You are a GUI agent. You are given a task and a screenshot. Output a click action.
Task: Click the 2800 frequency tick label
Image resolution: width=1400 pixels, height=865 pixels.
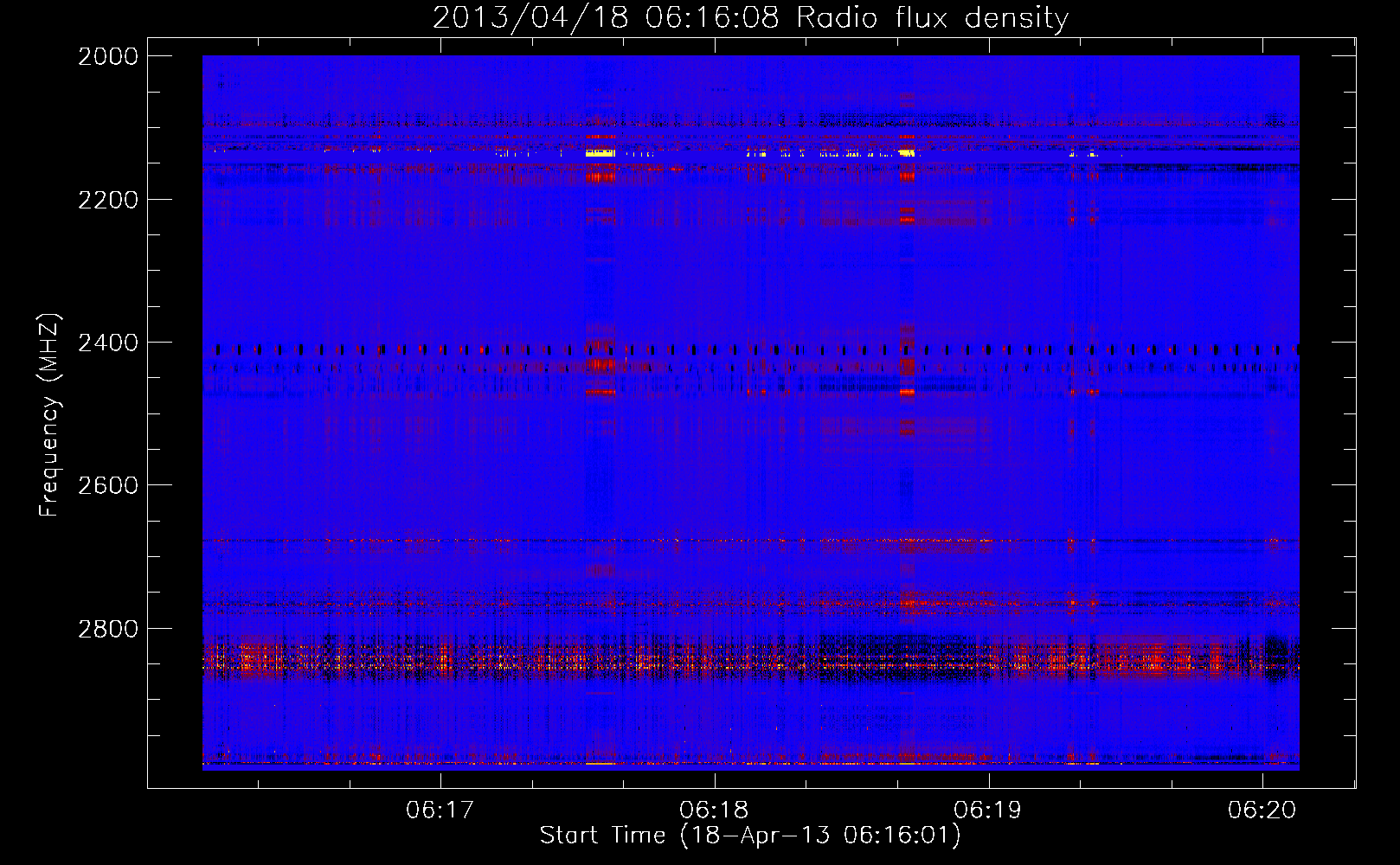108,629
